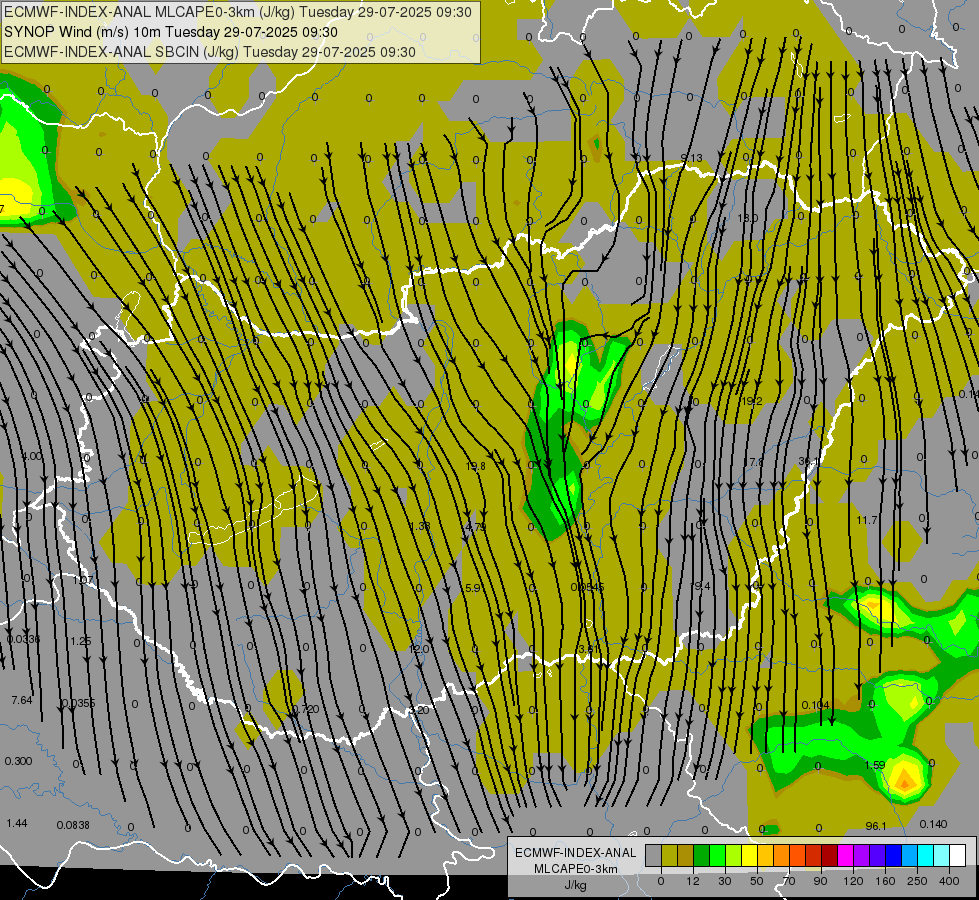
Task: Click map value 1.59
Action: pos(875,765)
